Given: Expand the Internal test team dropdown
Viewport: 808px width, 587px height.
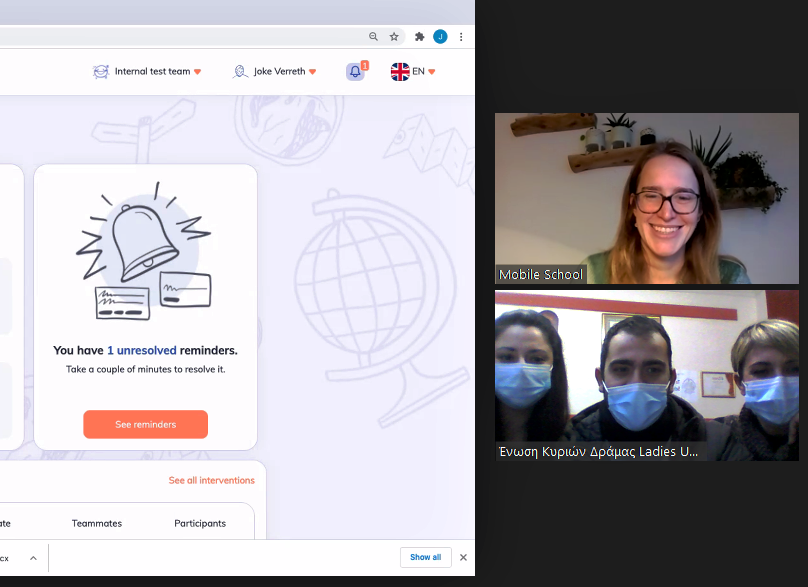Looking at the screenshot, I should (x=197, y=72).
